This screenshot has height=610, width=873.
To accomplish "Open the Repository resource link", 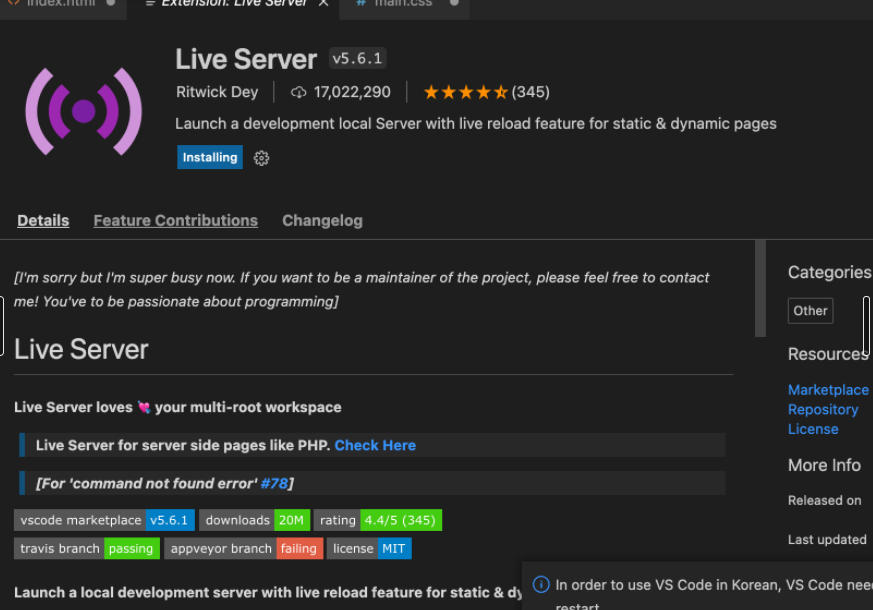I will point(823,410).
